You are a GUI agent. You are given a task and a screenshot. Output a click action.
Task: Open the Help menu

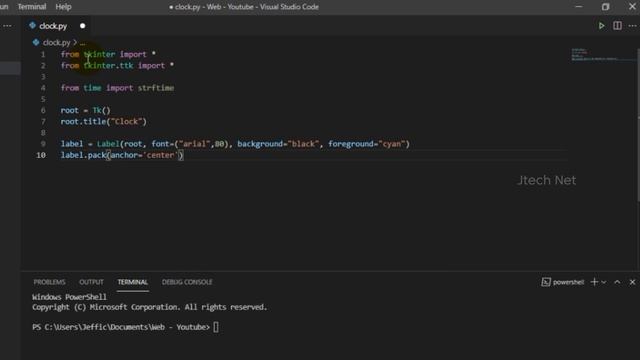(x=63, y=7)
